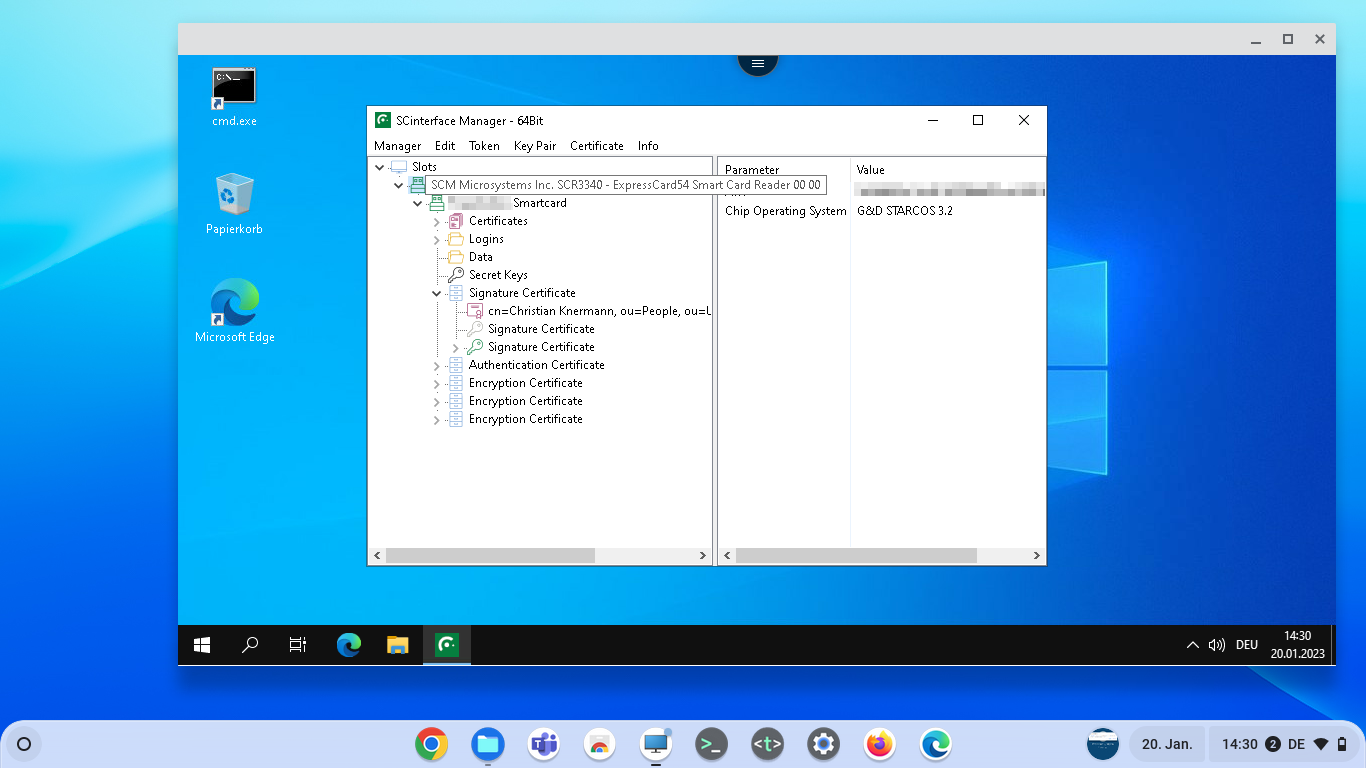Click the Certificates node icon

tap(456, 221)
